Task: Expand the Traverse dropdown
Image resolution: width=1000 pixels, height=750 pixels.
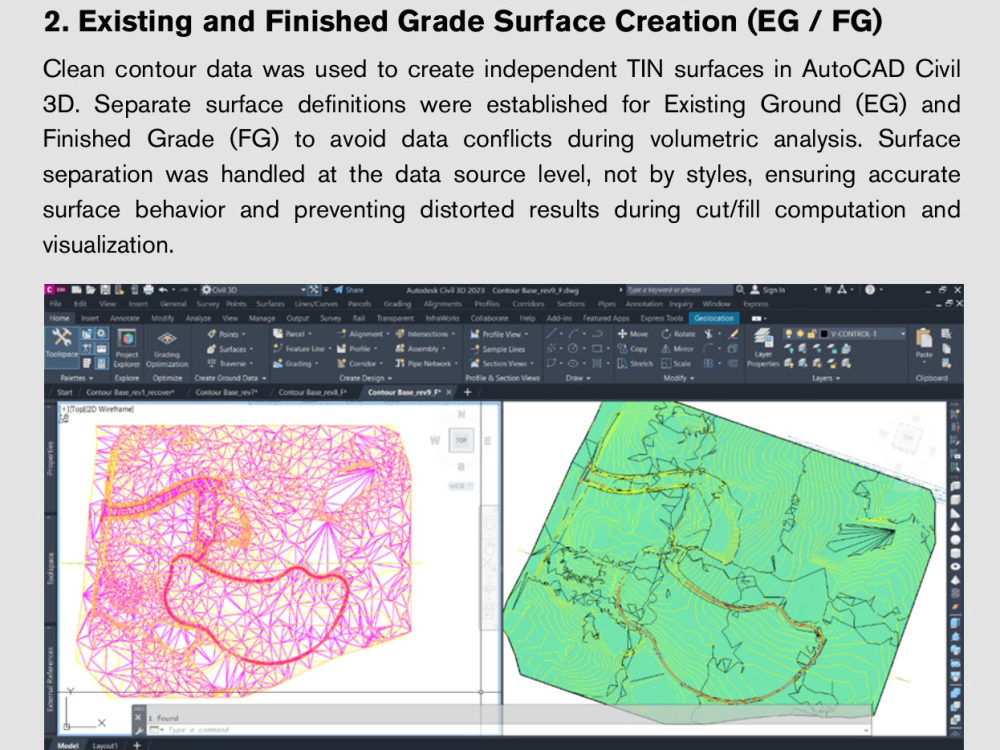Action: (x=252, y=364)
